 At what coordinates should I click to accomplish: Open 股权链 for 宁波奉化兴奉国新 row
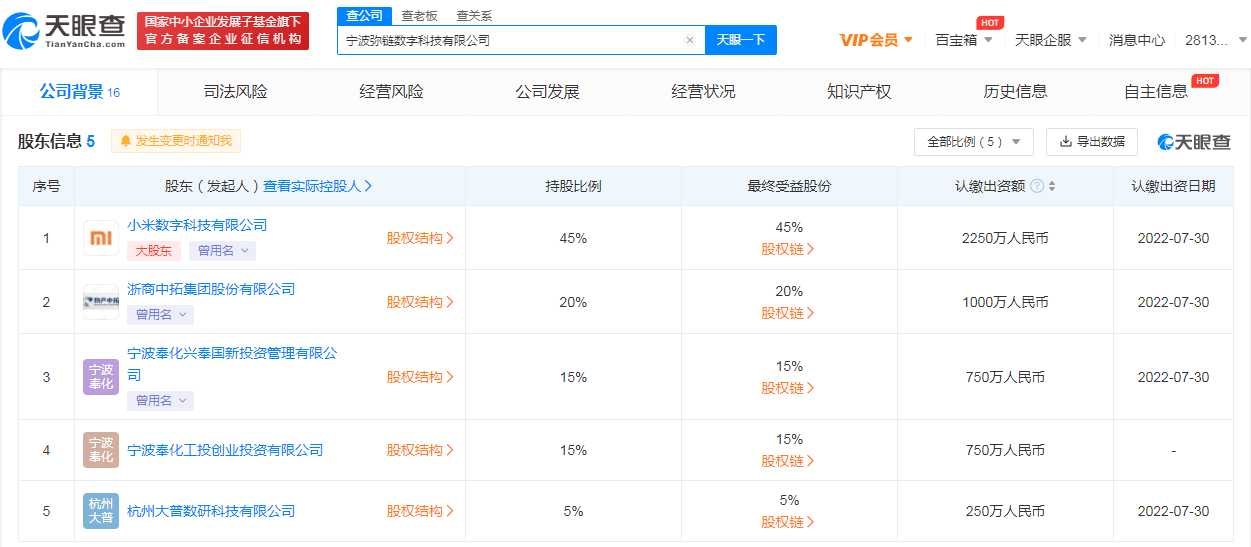[788, 388]
